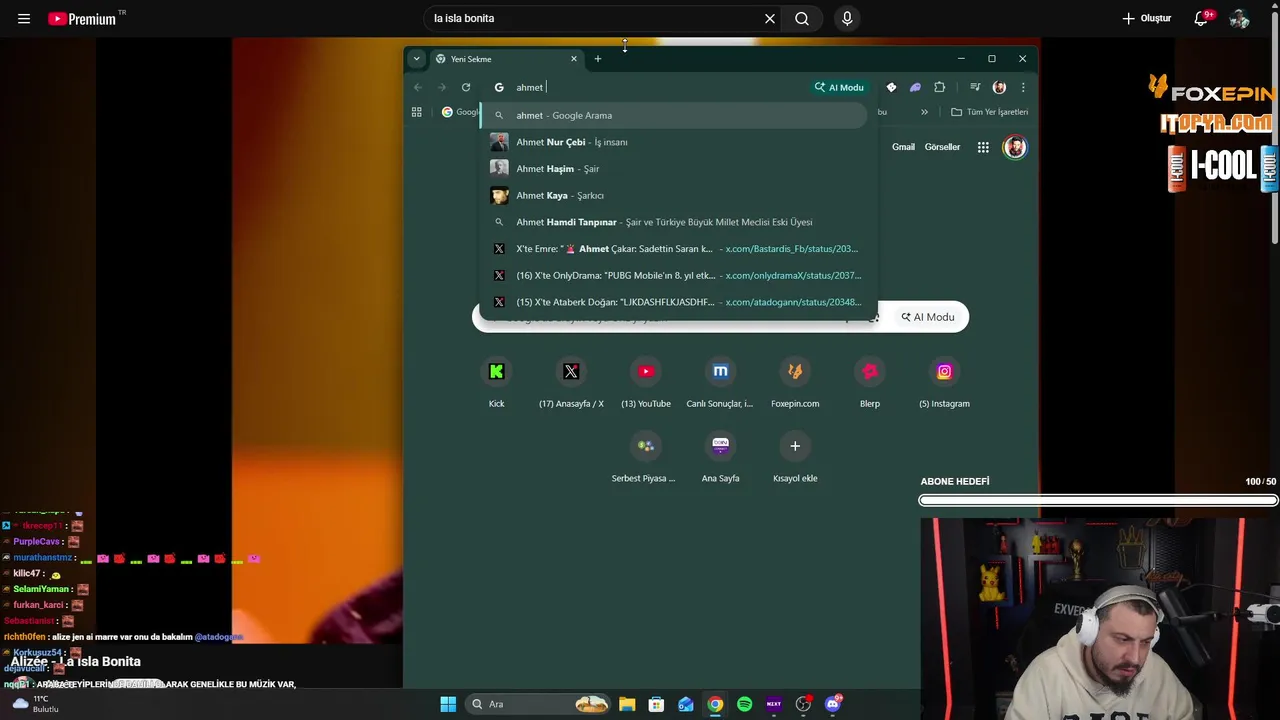Open Microsoft Store from taskbar
Image resolution: width=1280 pixels, height=720 pixels.
pos(656,704)
